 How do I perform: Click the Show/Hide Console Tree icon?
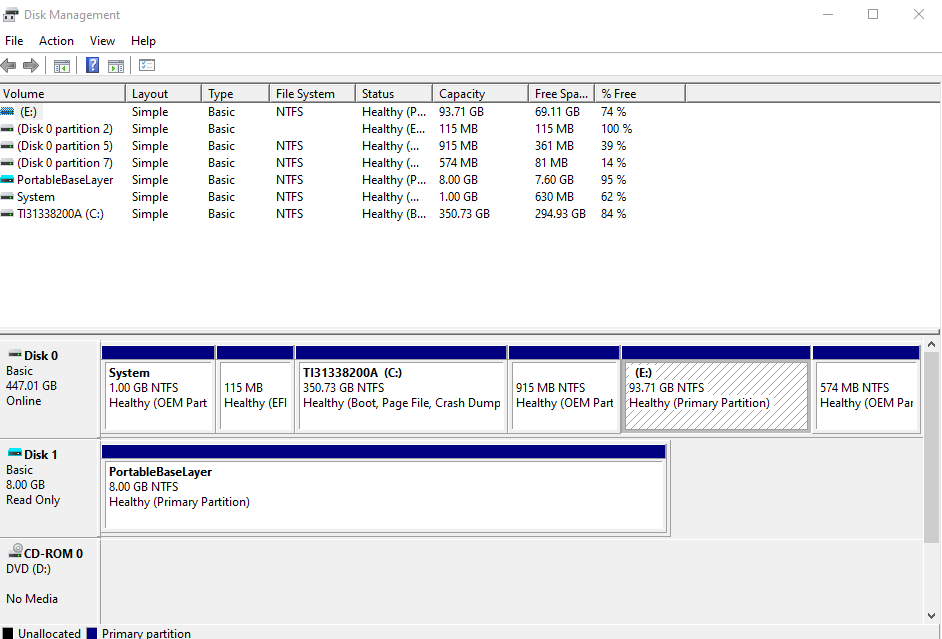pos(61,65)
